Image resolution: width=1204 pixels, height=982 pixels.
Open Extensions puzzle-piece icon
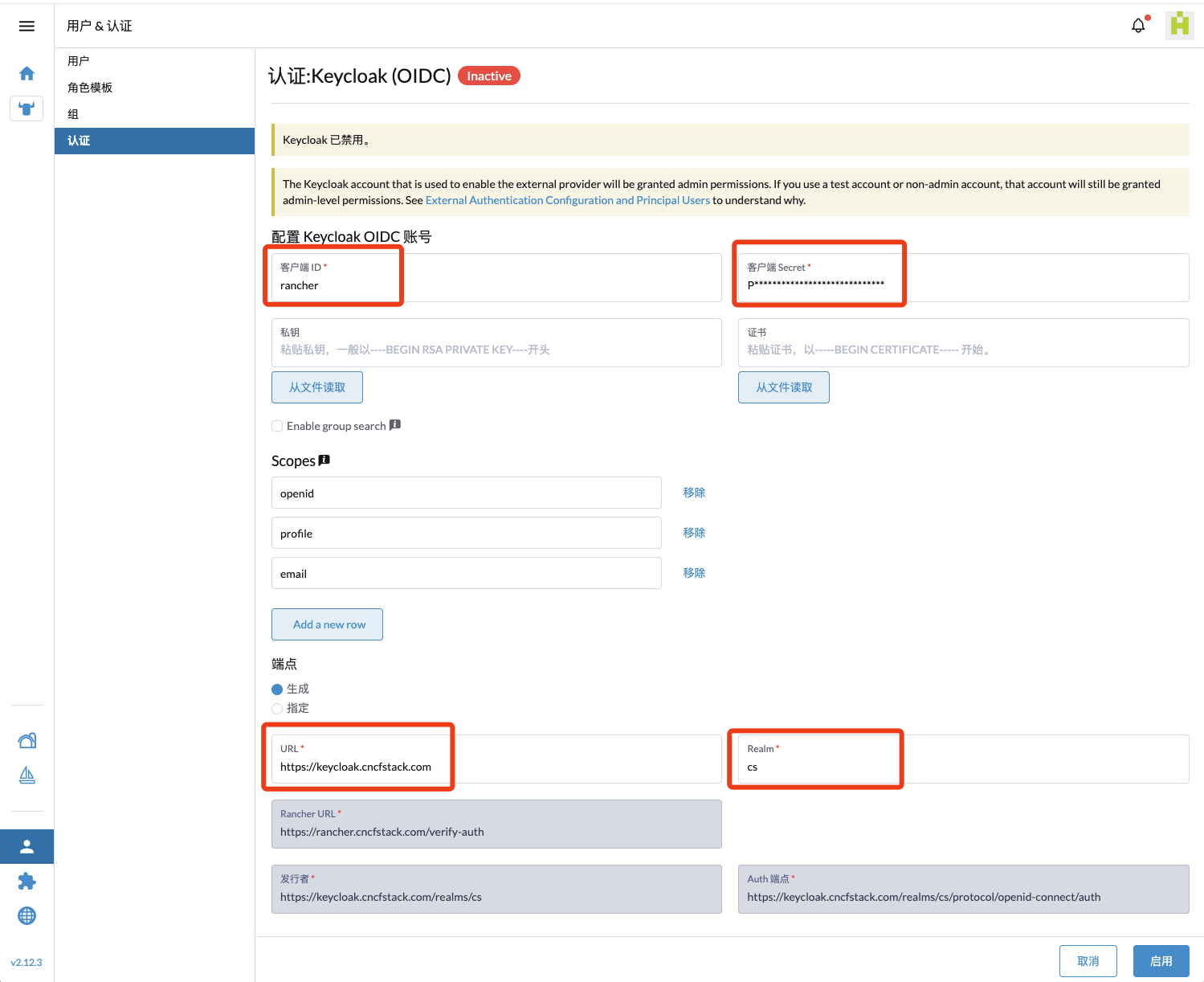[x=27, y=882]
